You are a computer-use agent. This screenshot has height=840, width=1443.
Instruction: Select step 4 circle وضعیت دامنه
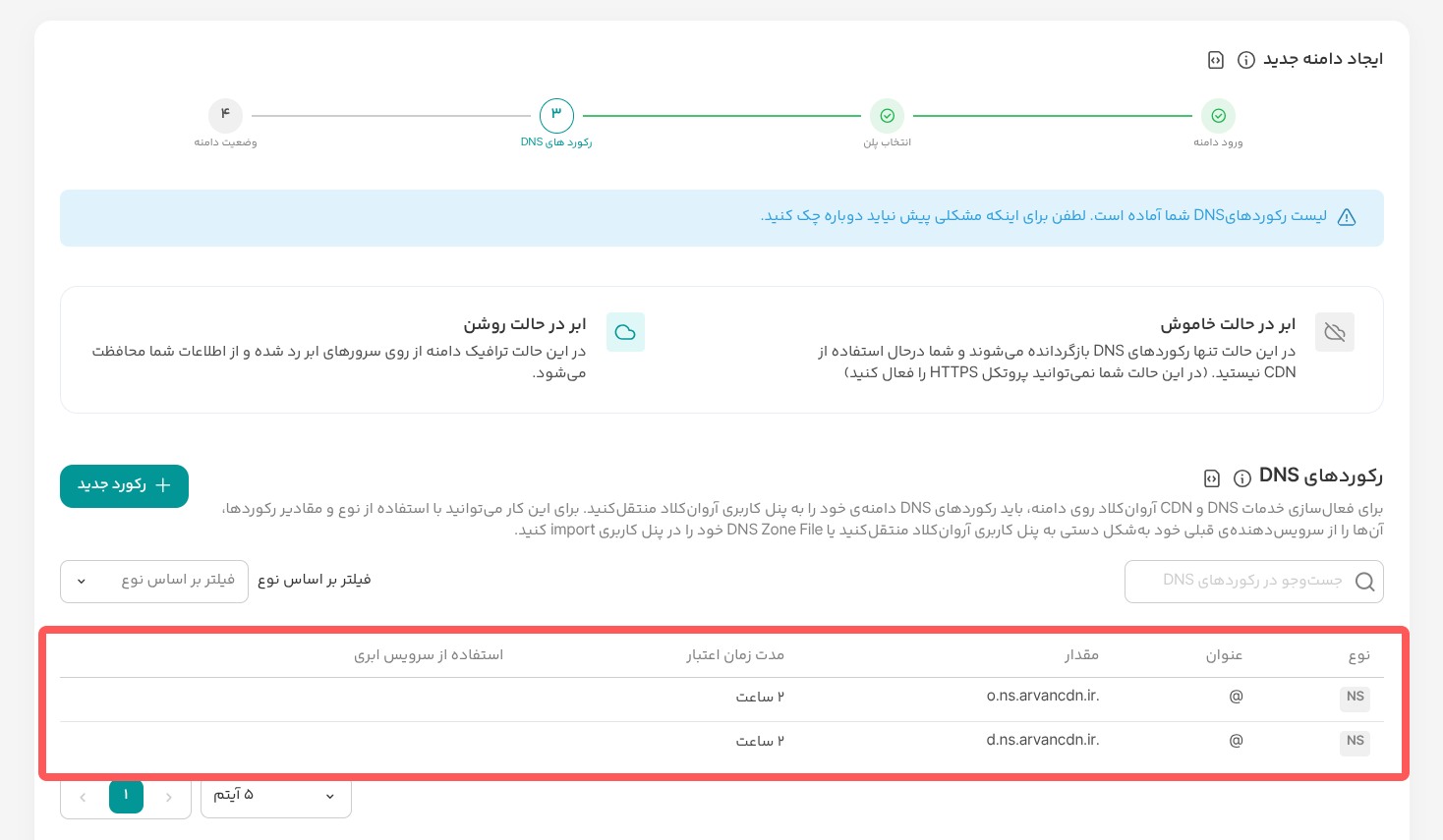[225, 116]
